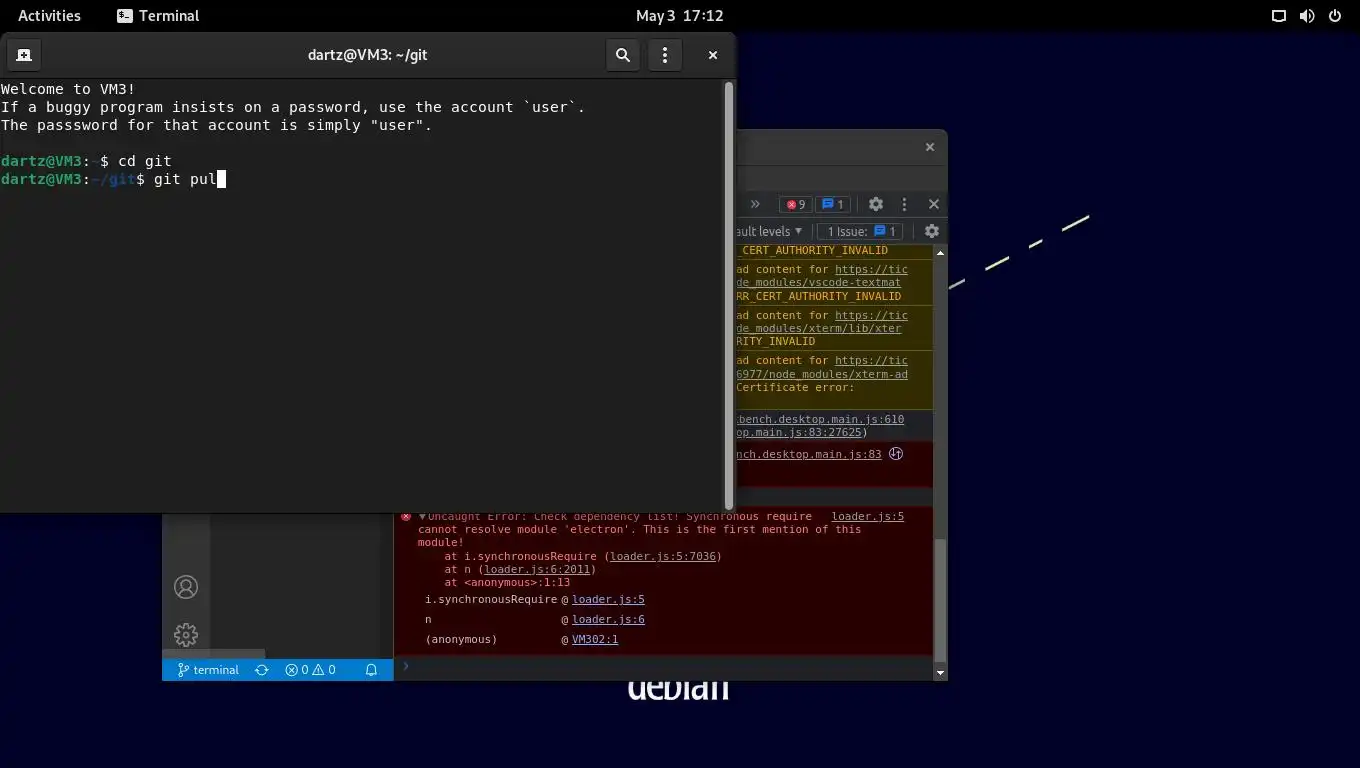Image resolution: width=1360 pixels, height=768 pixels.
Task: Close the DevTools panel
Action: (x=934, y=204)
